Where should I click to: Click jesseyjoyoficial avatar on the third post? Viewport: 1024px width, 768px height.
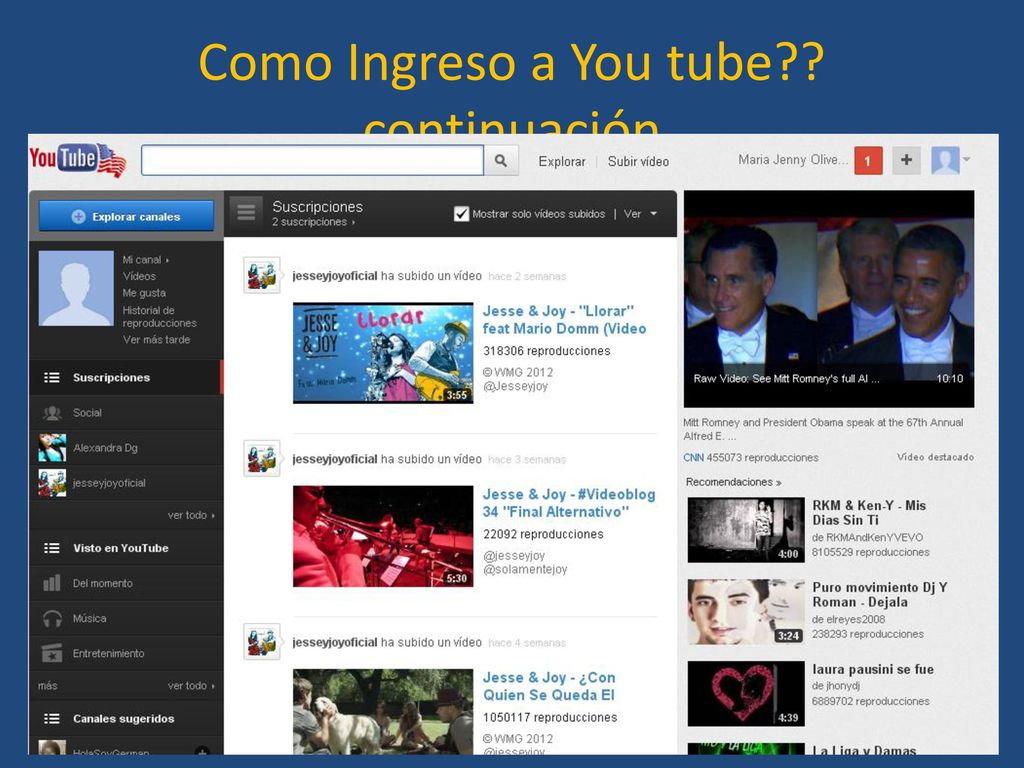click(262, 641)
